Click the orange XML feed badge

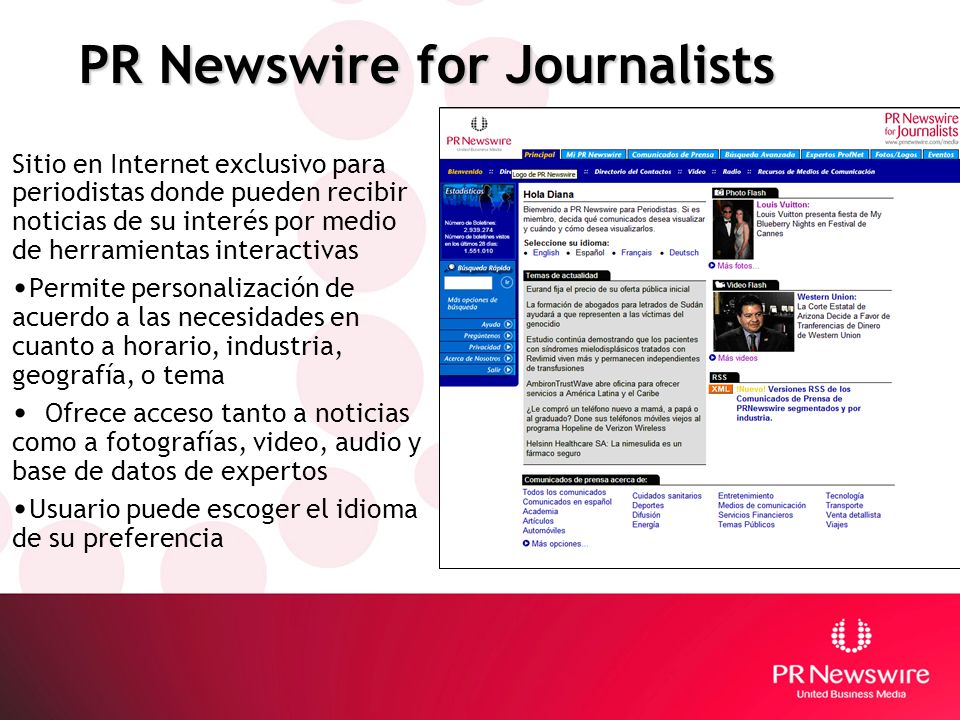(x=721, y=389)
